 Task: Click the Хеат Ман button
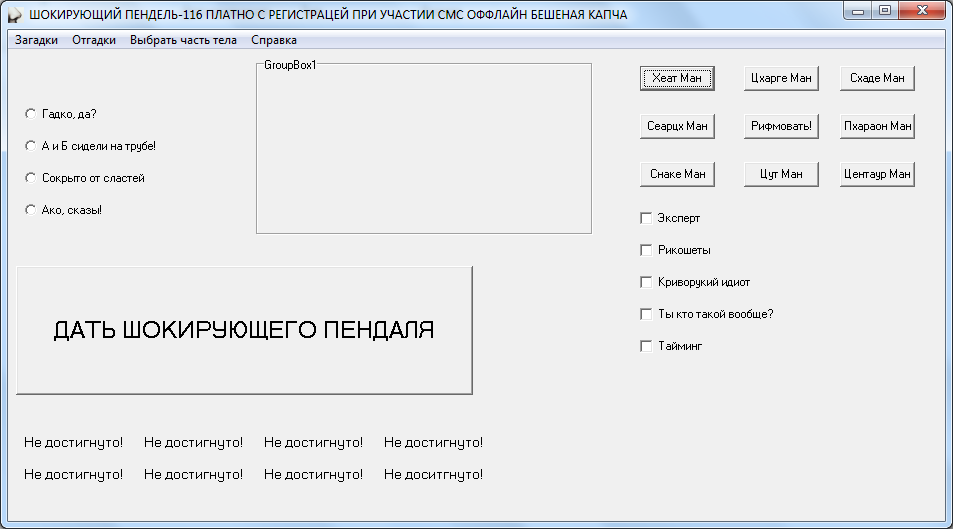677,78
